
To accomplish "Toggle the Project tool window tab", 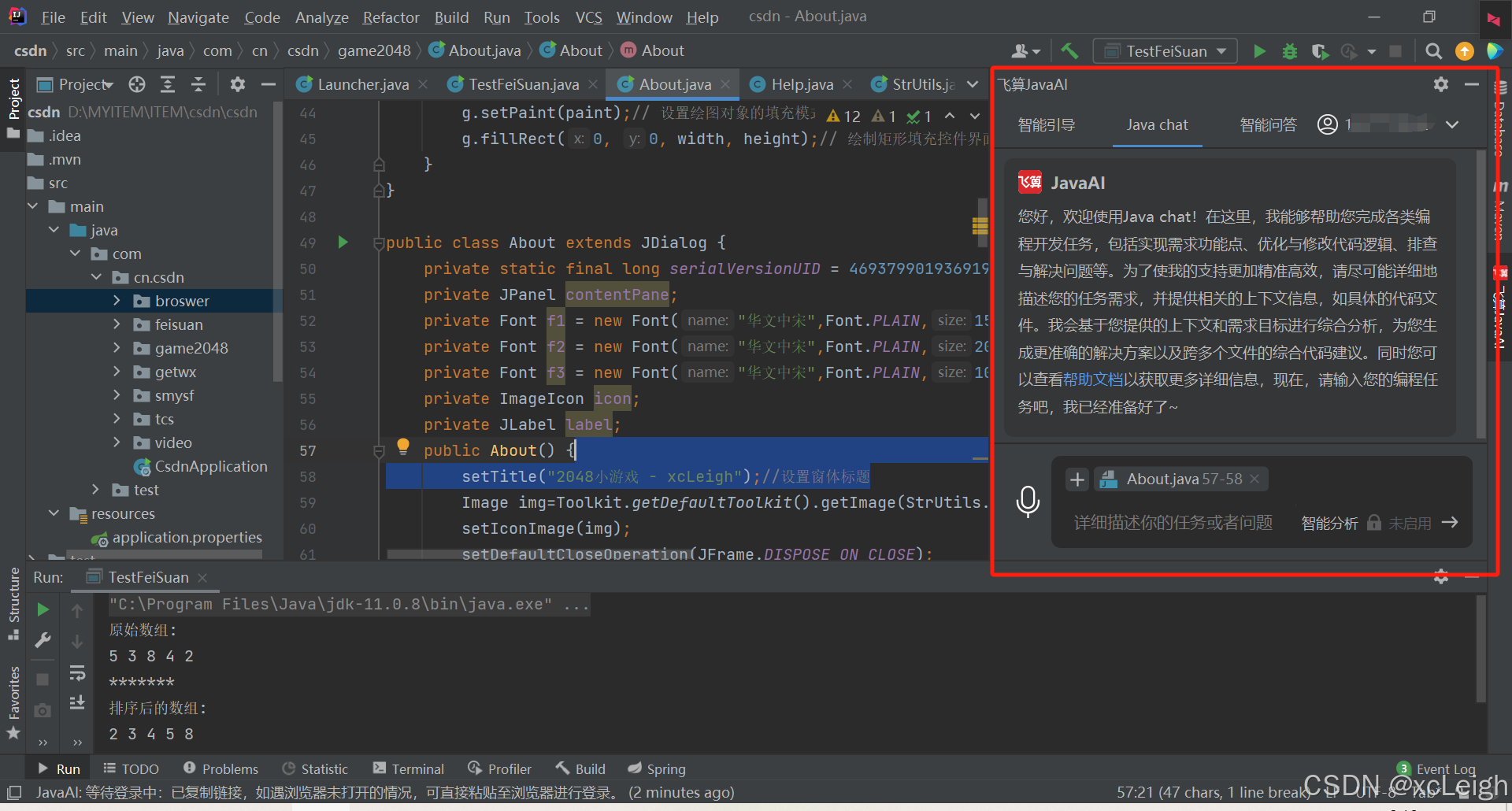I will point(14,98).
